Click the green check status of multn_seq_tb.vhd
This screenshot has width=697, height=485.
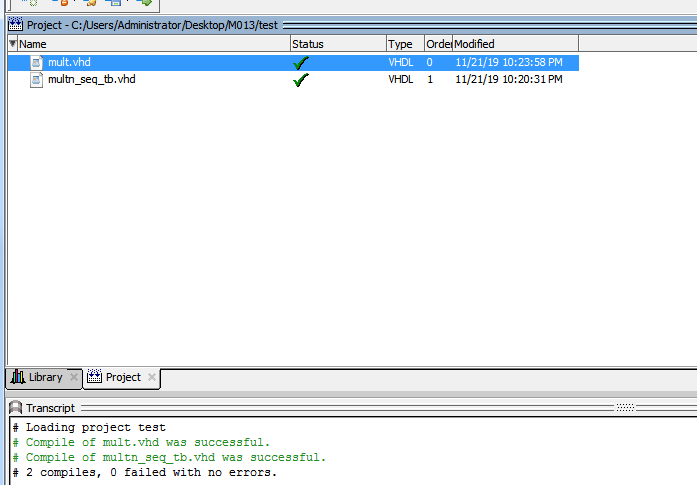pos(301,80)
